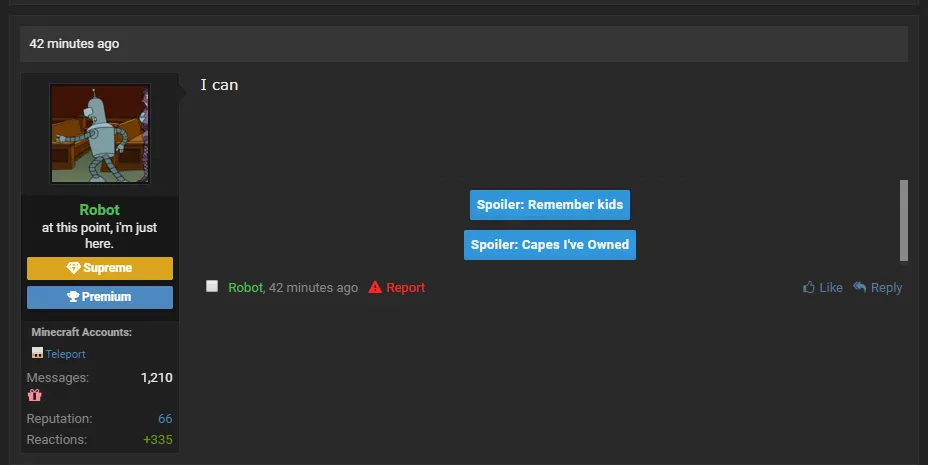Tick the post selection checkbox
The image size is (928, 465).
(212, 286)
